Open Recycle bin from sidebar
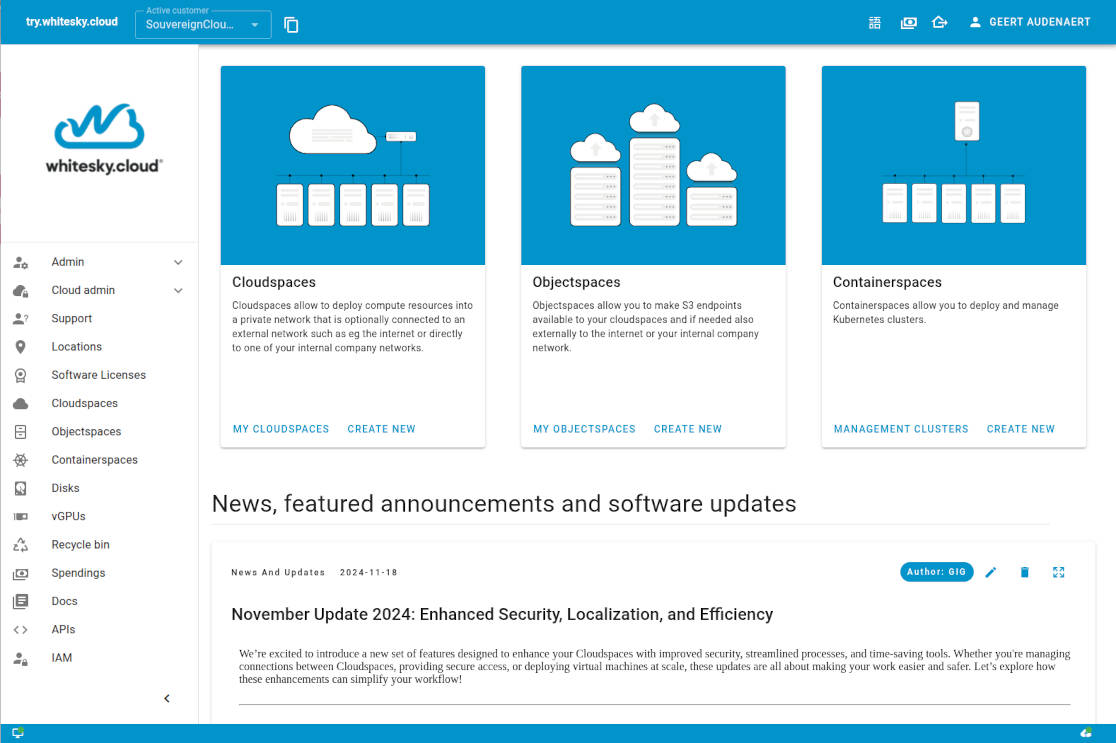The height and width of the screenshot is (743, 1116). tap(80, 545)
